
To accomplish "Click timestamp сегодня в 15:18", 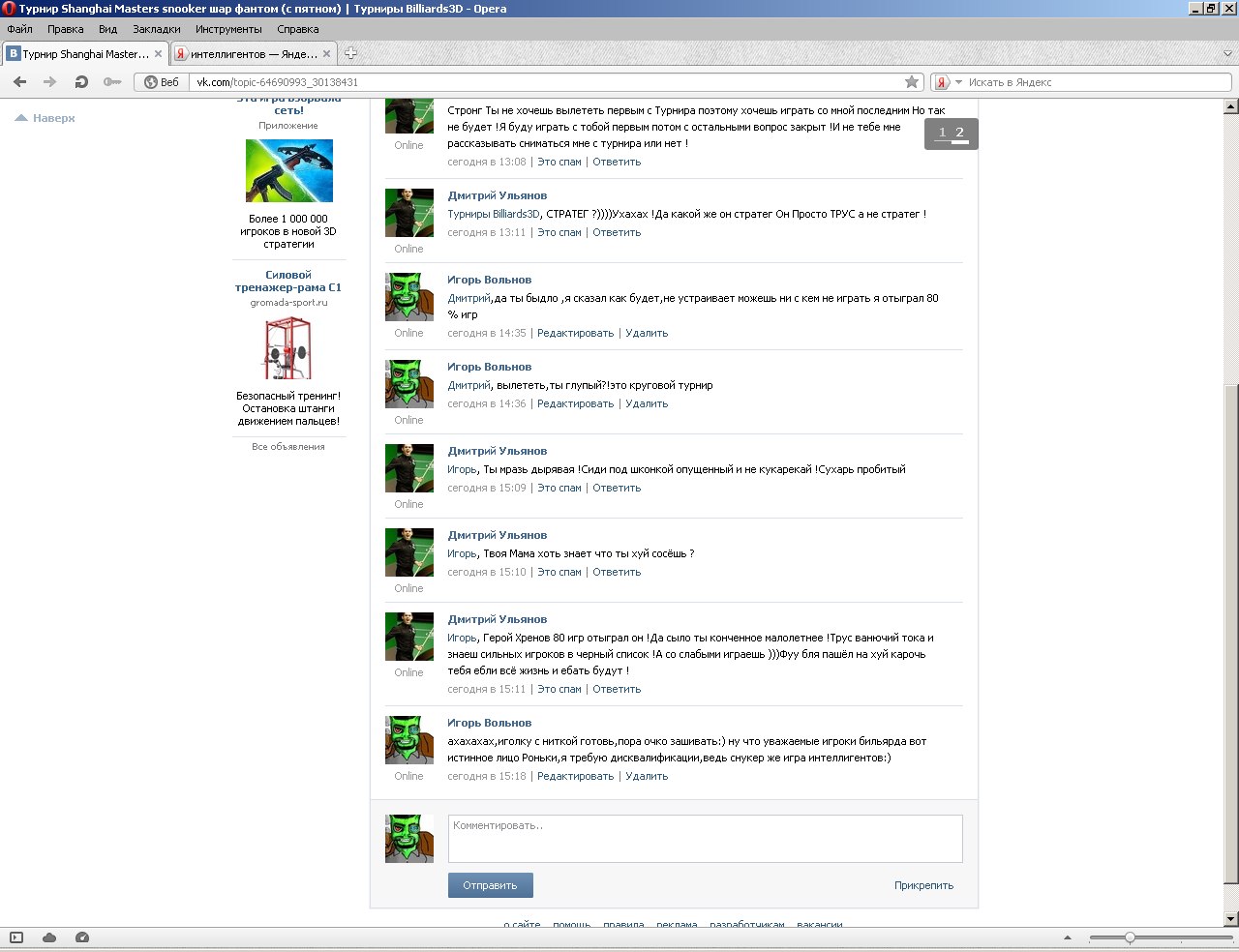I will click(487, 776).
